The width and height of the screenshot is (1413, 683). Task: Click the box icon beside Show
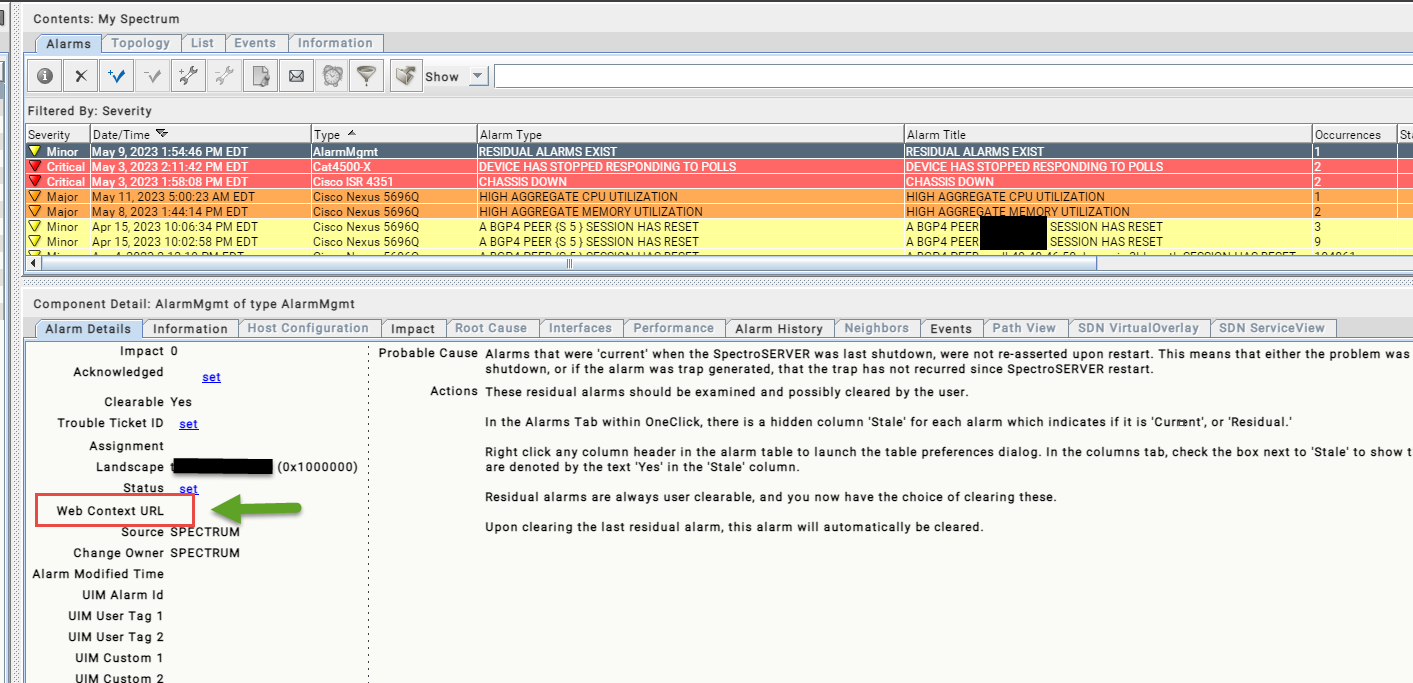tap(405, 76)
